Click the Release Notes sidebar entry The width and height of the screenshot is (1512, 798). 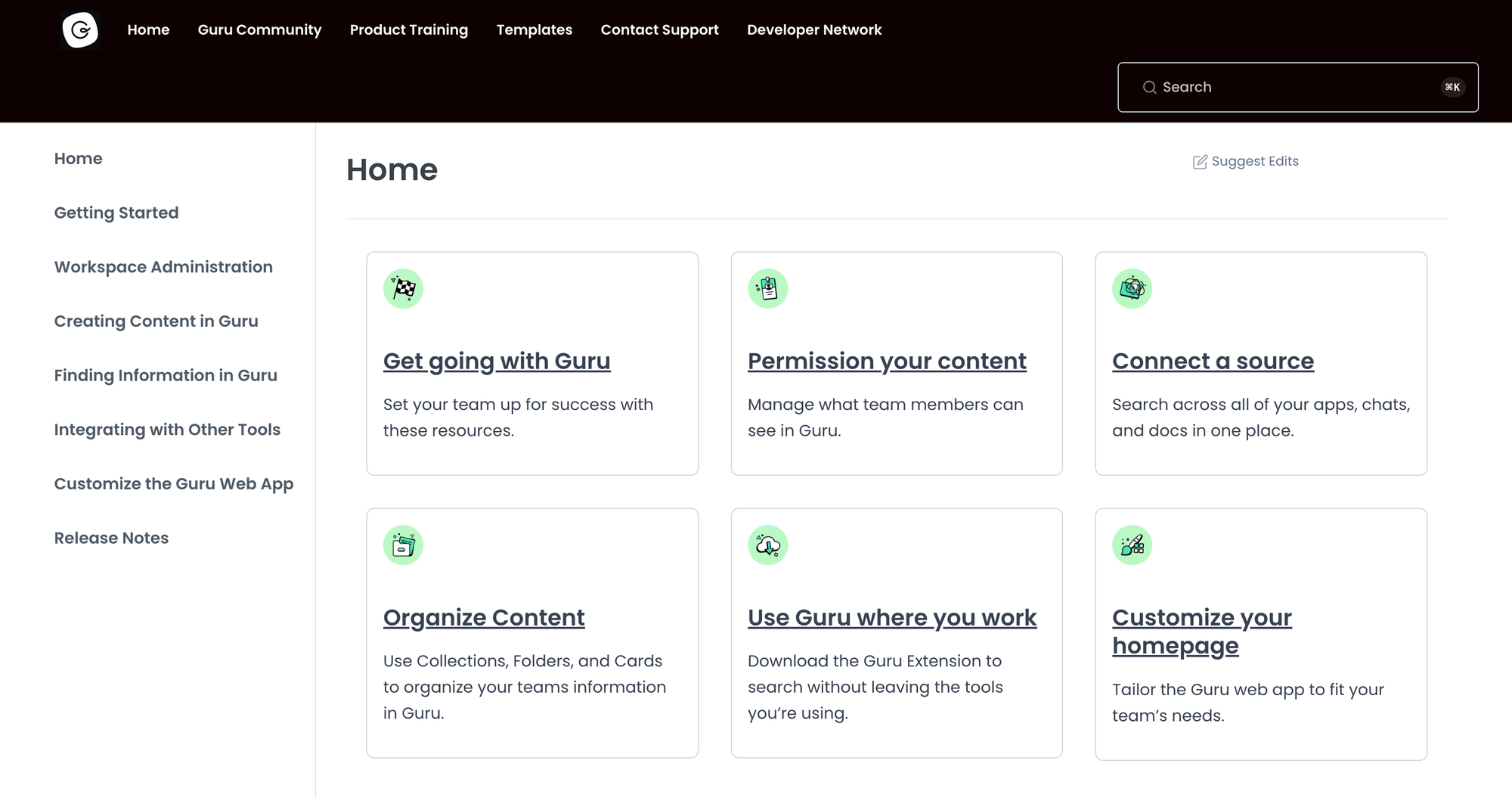pos(111,538)
